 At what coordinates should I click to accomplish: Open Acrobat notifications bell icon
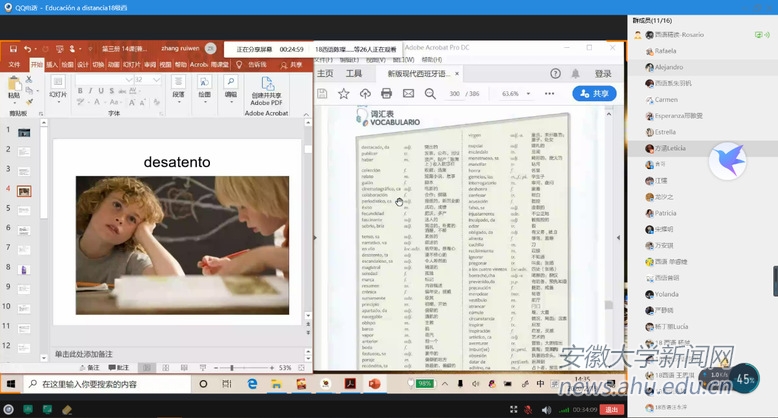tap(577, 73)
